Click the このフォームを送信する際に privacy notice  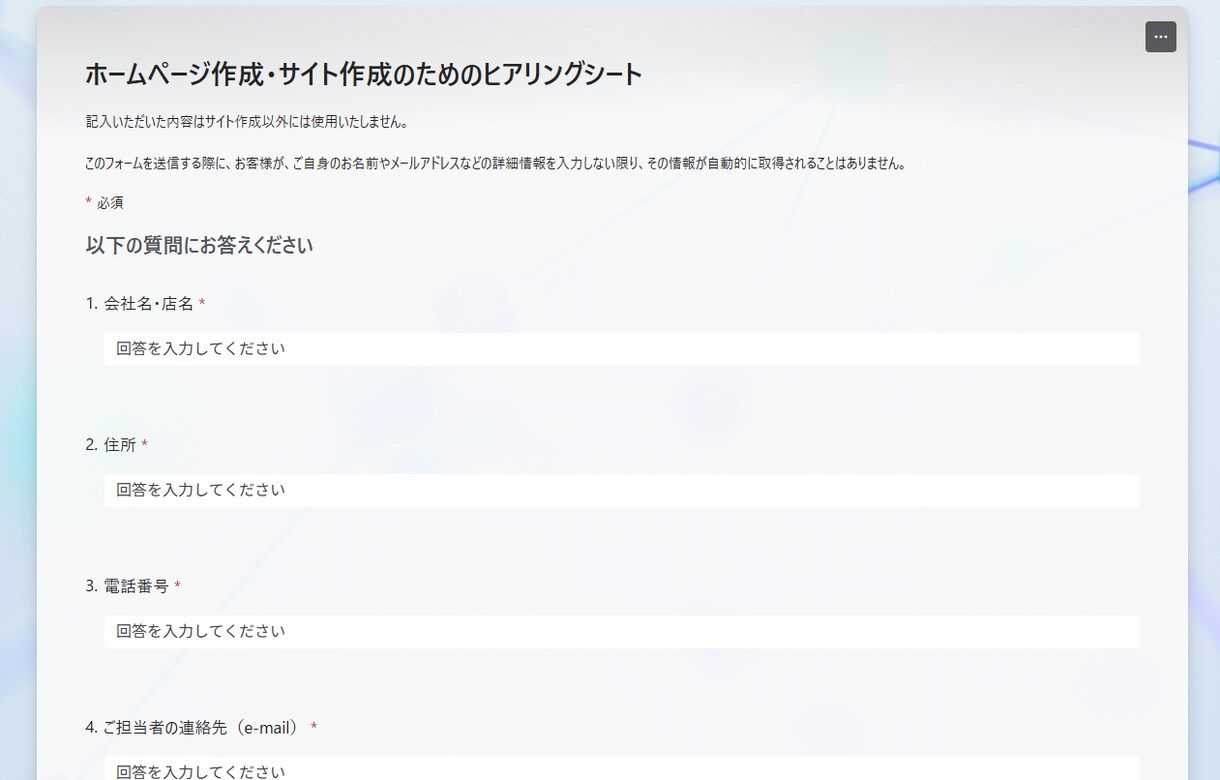496,163
